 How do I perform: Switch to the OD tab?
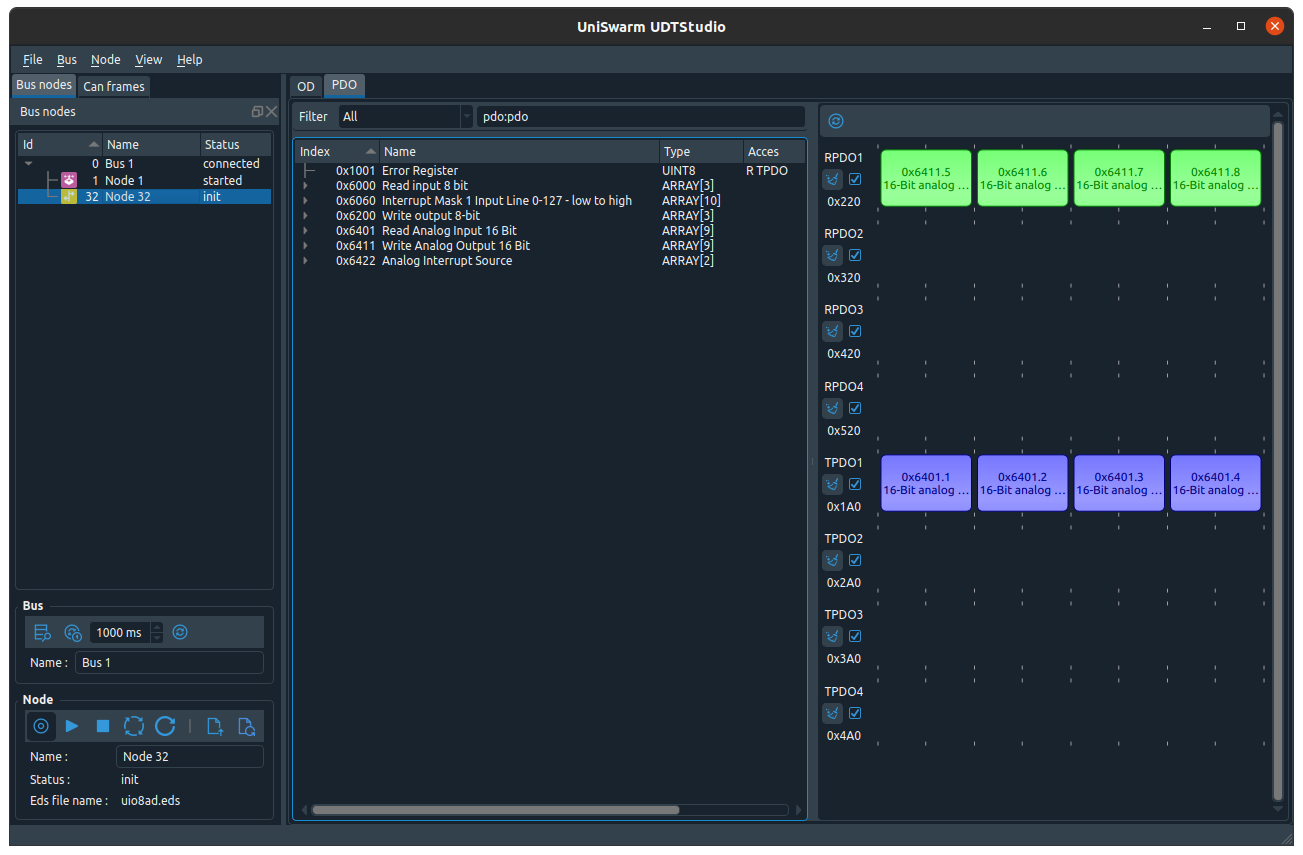click(306, 87)
